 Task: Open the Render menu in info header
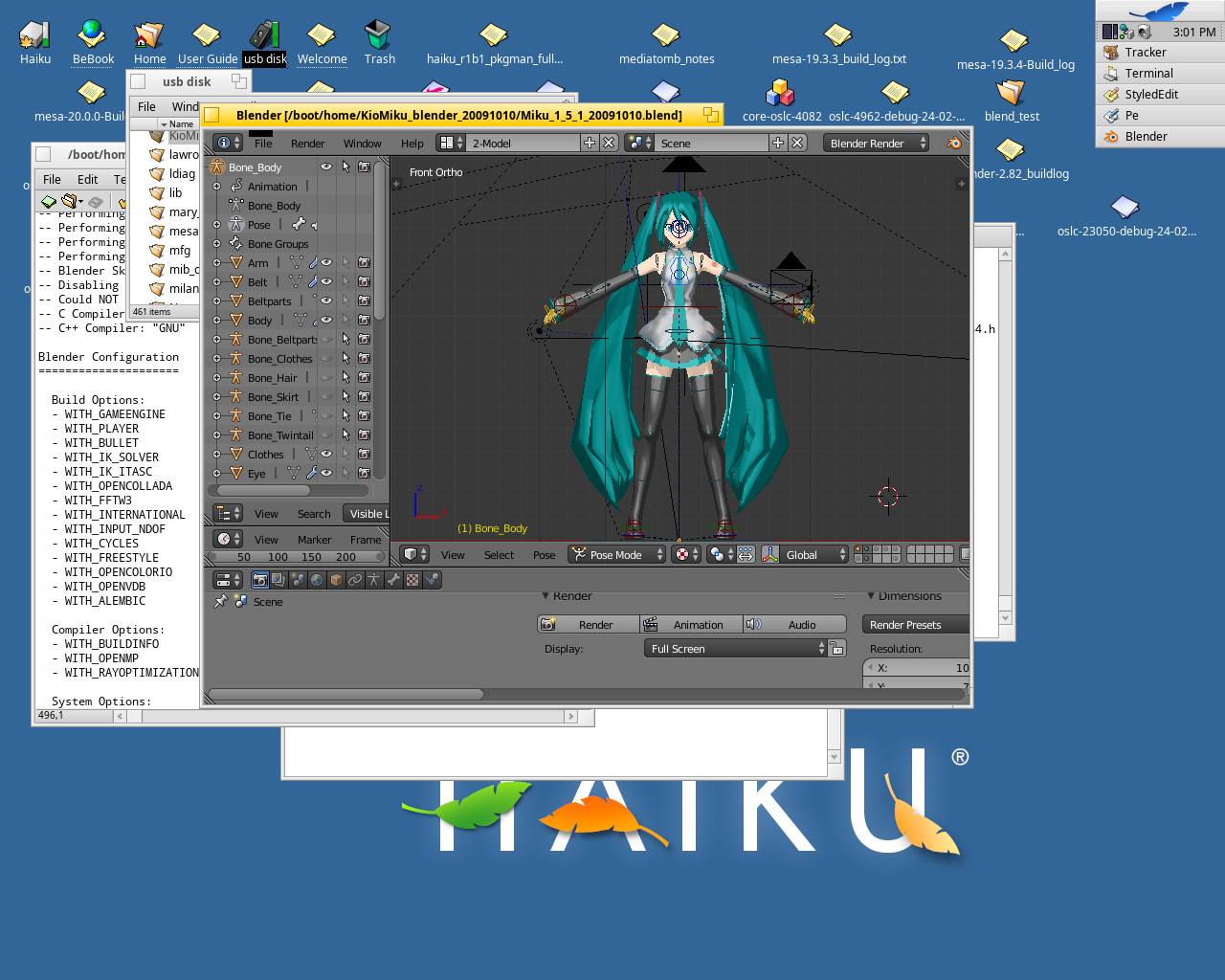pos(307,144)
